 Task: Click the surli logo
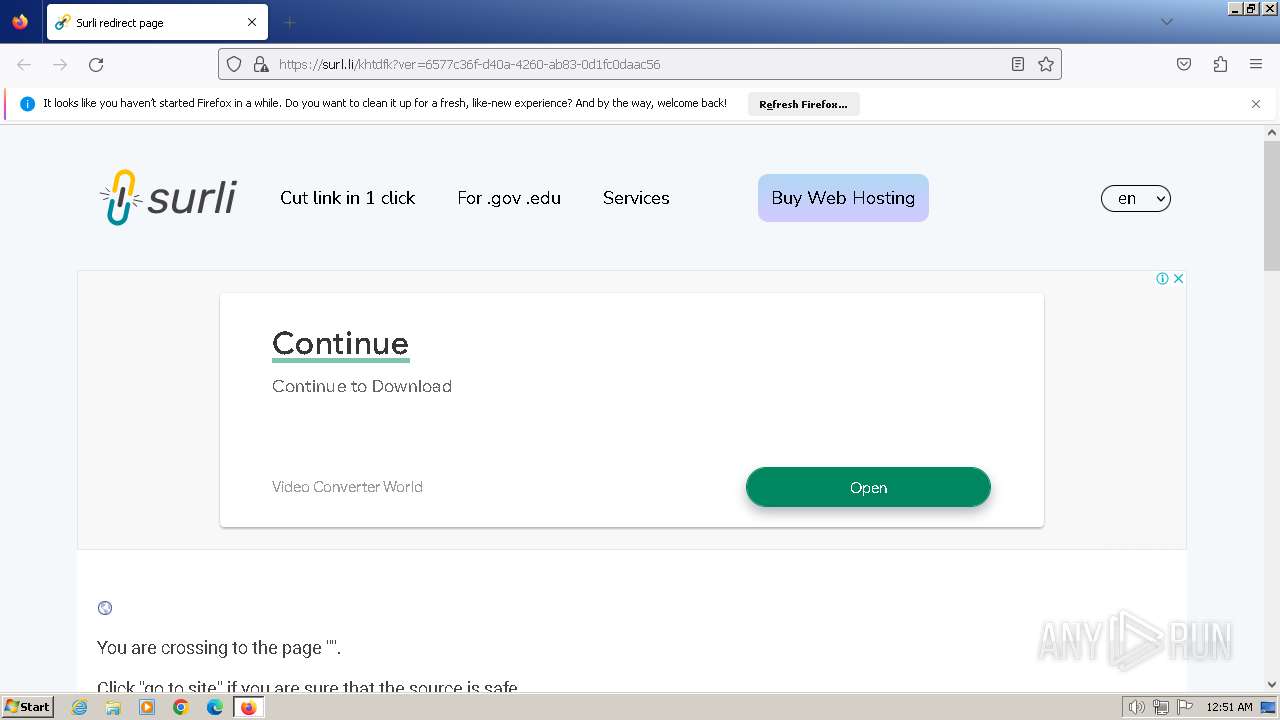pyautogui.click(x=168, y=197)
